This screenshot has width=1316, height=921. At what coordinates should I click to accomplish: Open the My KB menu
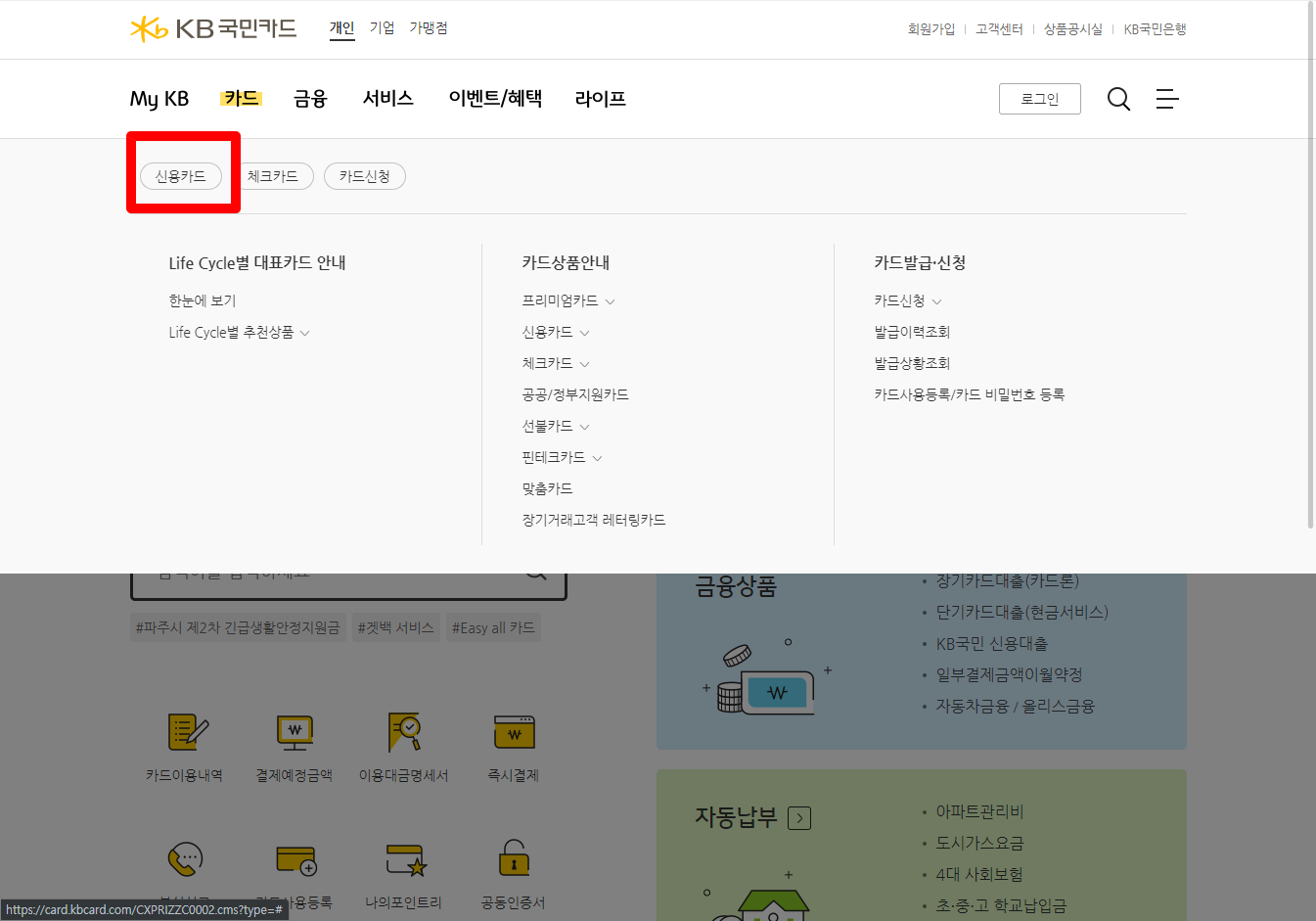[x=159, y=99]
